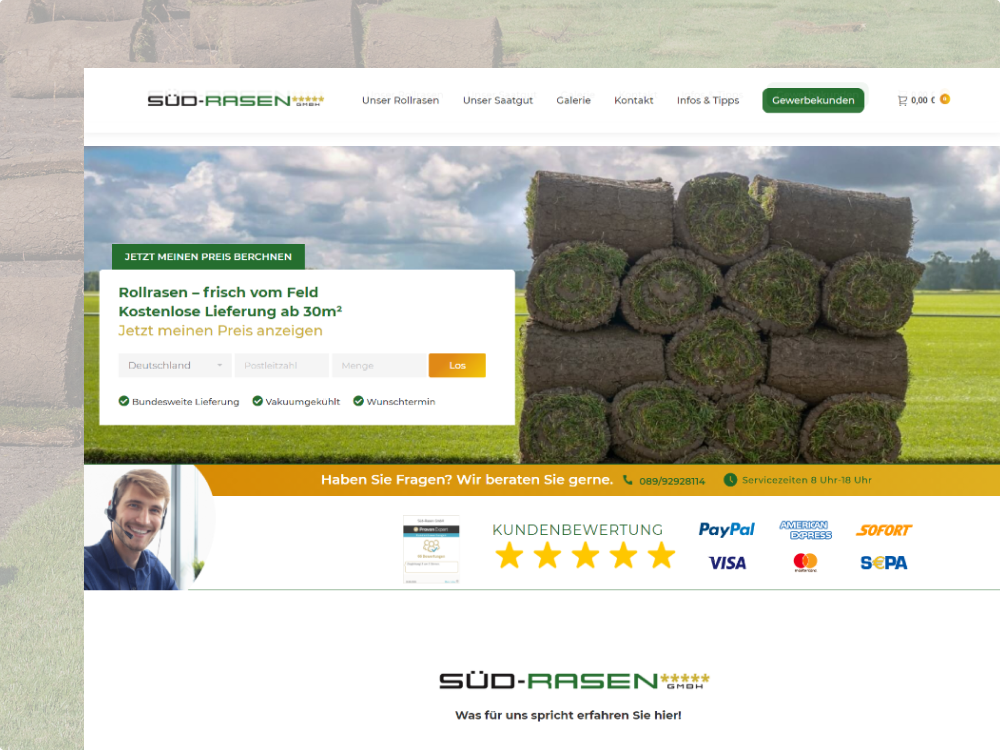Click the American Express logo
The width and height of the screenshot is (1000, 750).
tap(805, 530)
